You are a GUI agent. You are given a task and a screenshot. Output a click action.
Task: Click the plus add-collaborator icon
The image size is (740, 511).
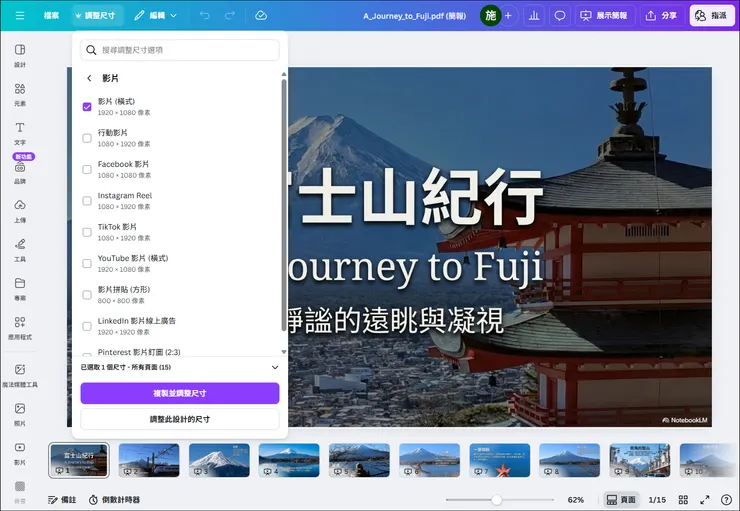(508, 16)
